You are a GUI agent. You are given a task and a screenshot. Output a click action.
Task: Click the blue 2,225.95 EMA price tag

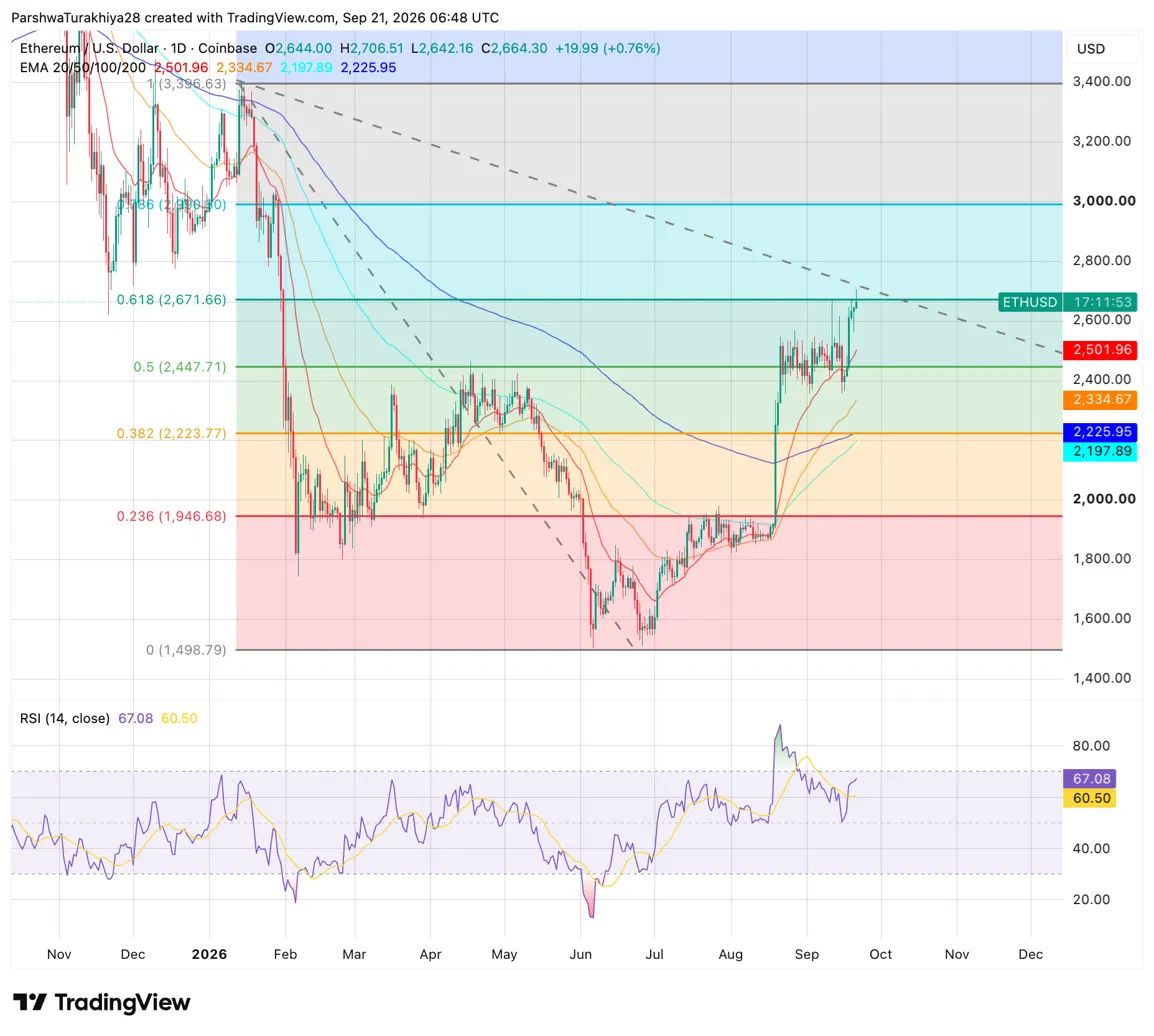[x=1101, y=432]
